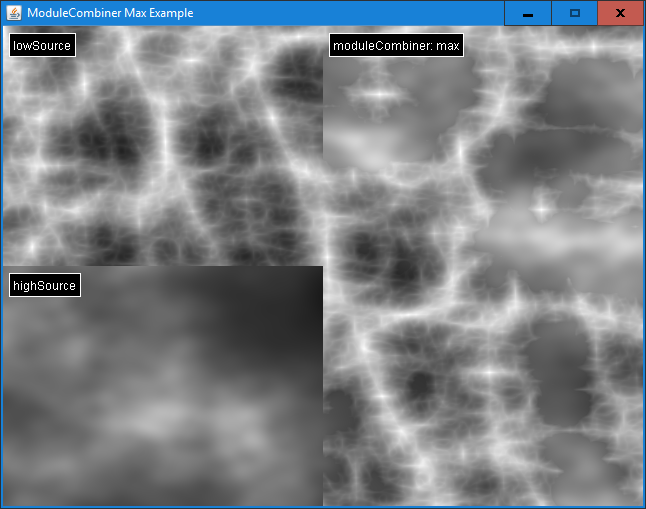The image size is (646, 509).
Task: Click the bright horizontal streak below moduleCombiner label
Action: tap(378, 95)
